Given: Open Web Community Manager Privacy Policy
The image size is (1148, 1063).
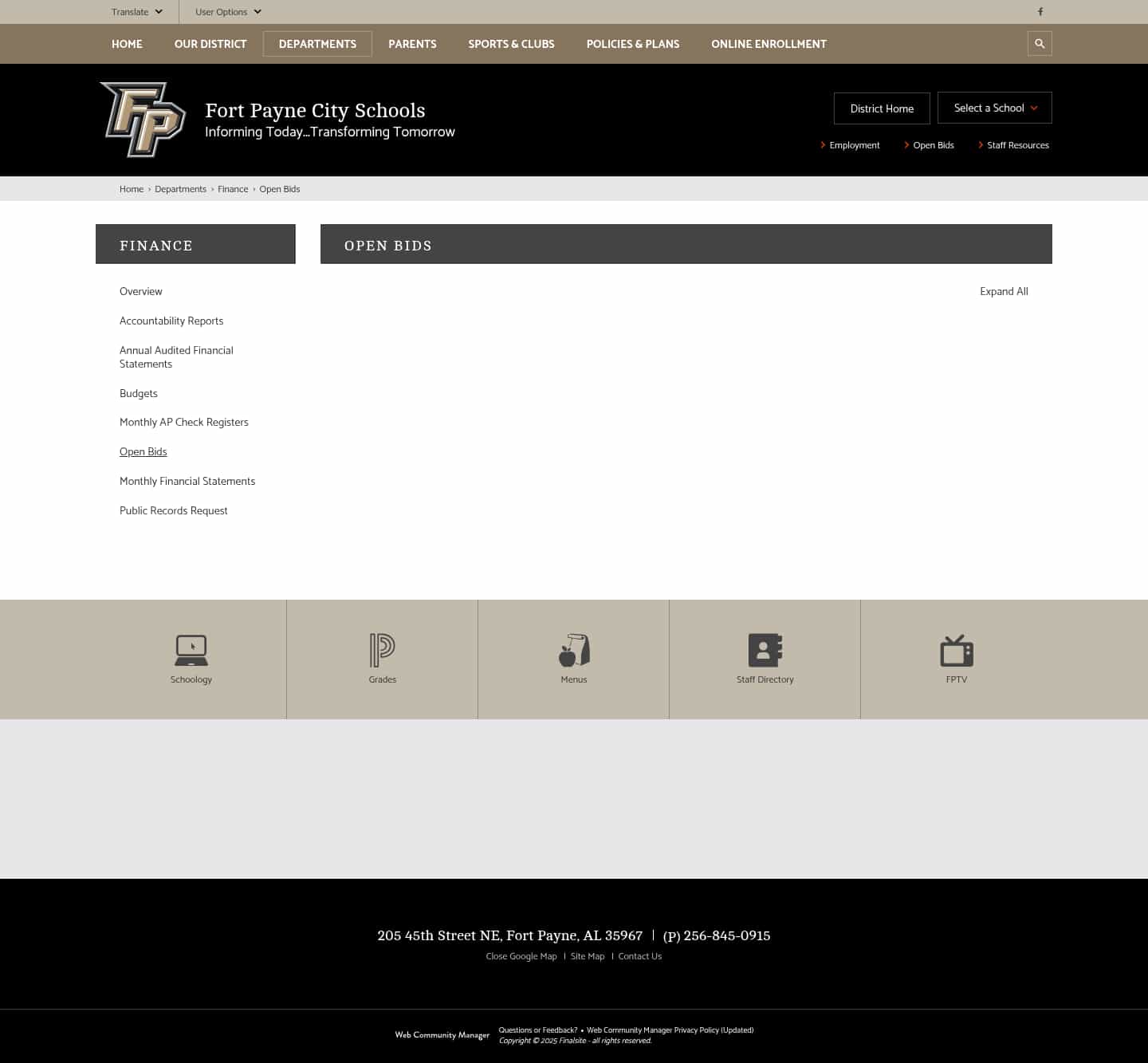Looking at the screenshot, I should click(x=670, y=1030).
